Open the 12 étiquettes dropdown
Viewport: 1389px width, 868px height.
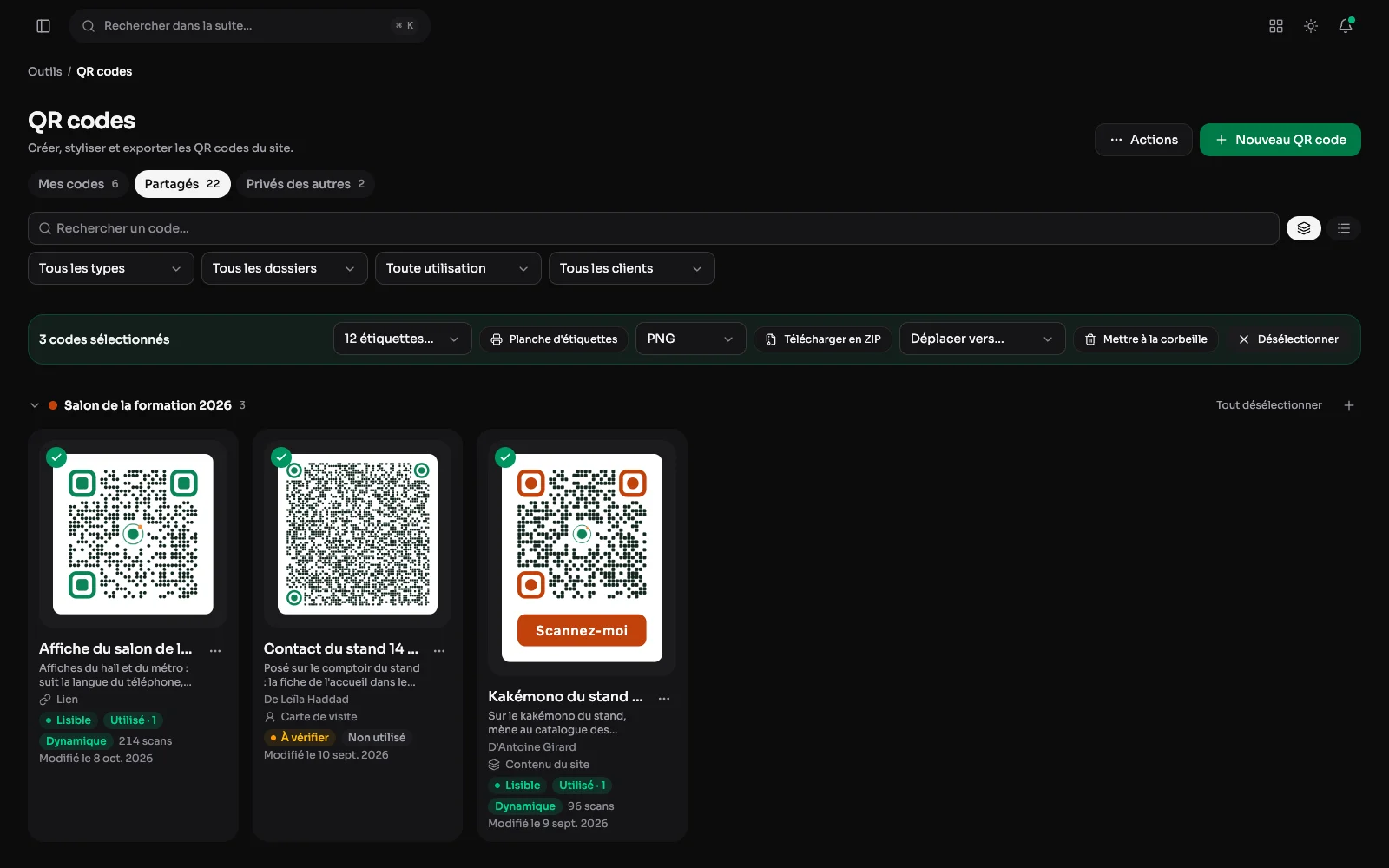[x=403, y=339]
